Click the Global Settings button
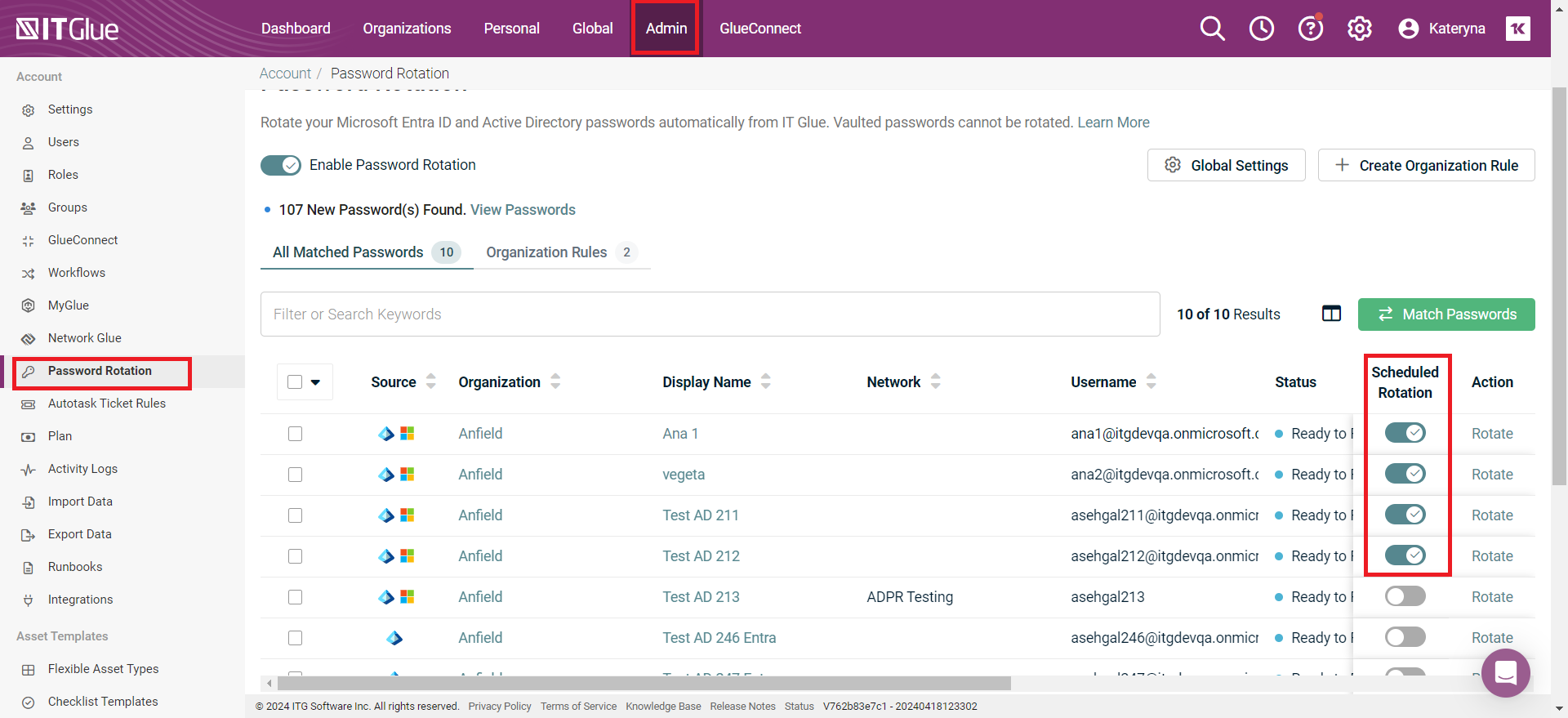Viewport: 1568px width, 718px height. point(1226,165)
